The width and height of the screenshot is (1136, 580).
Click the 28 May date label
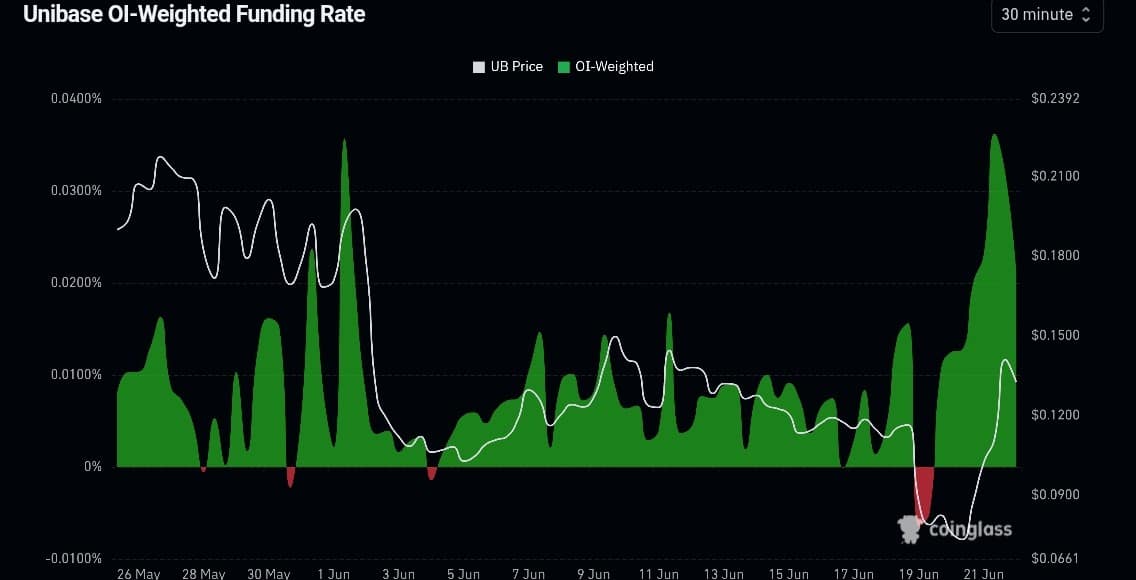[203, 573]
